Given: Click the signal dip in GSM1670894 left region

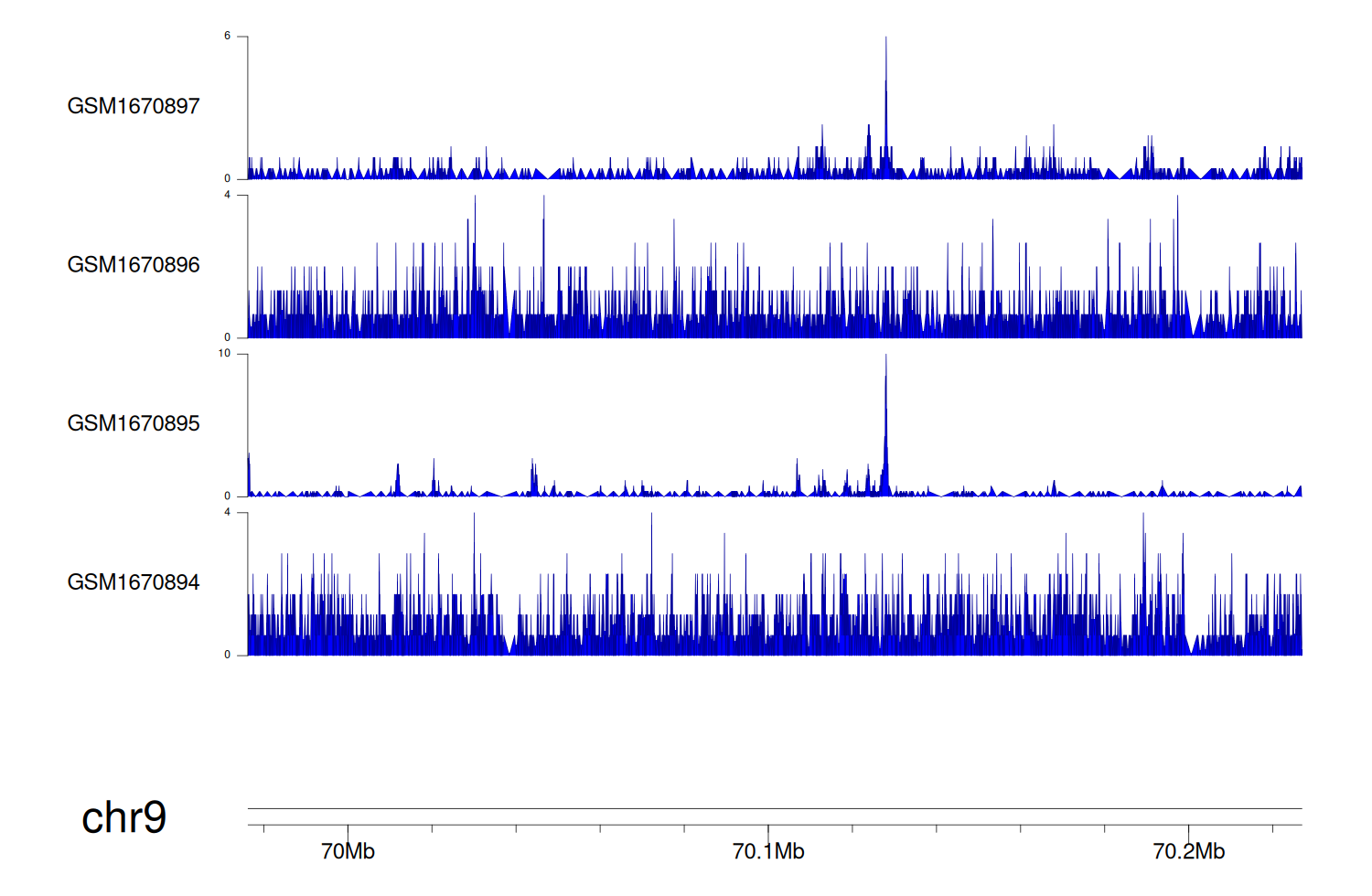Looking at the screenshot, I should [509, 645].
